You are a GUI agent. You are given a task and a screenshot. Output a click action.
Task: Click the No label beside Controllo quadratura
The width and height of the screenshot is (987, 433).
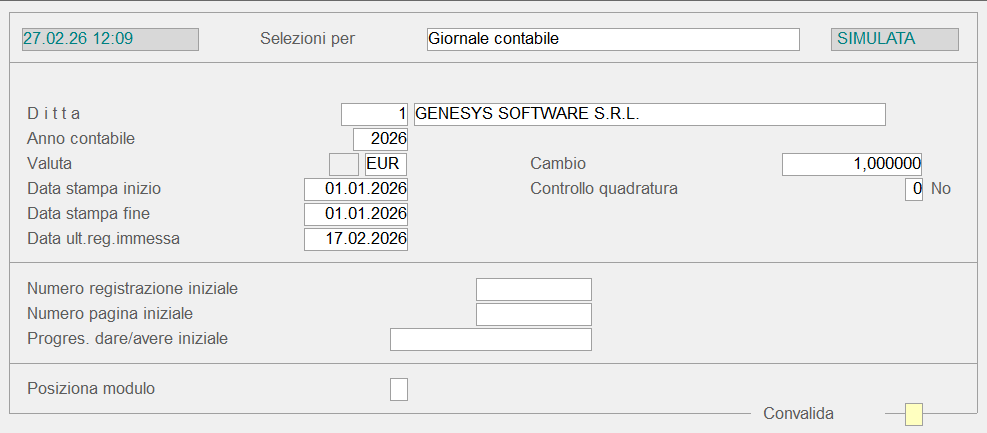pyautogui.click(x=941, y=189)
